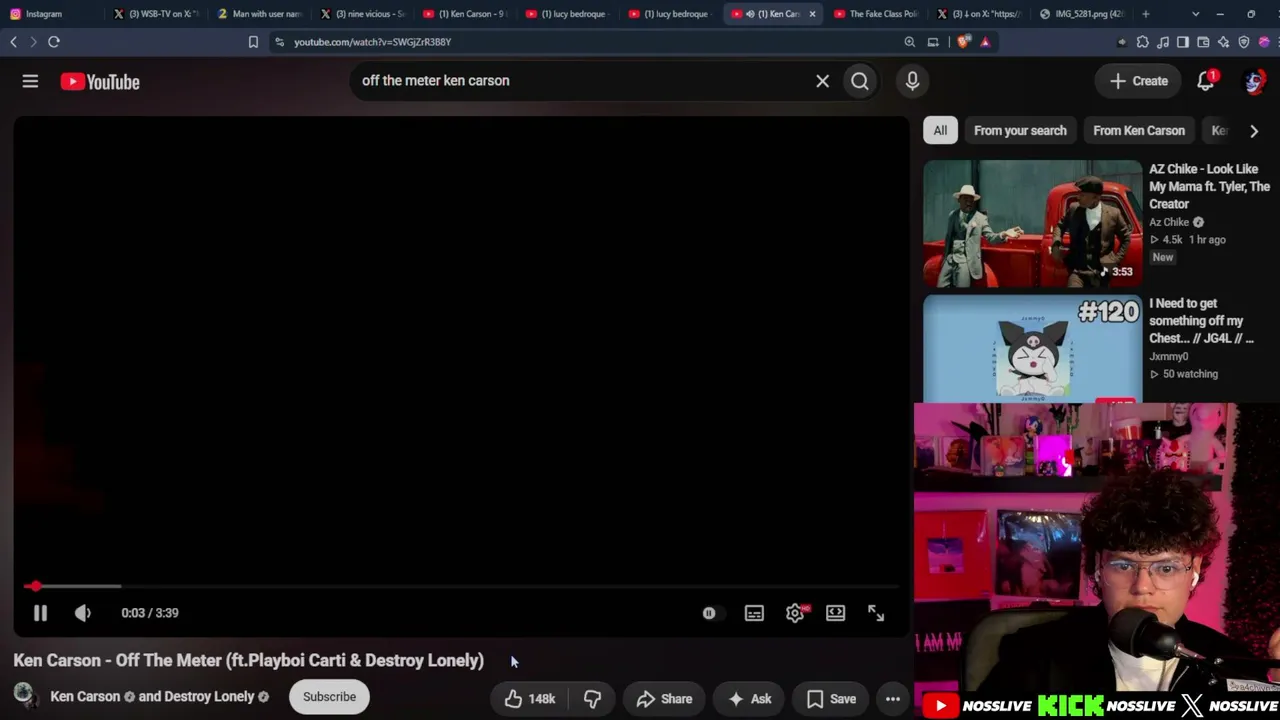
Task: Dislike this video
Action: pyautogui.click(x=592, y=699)
